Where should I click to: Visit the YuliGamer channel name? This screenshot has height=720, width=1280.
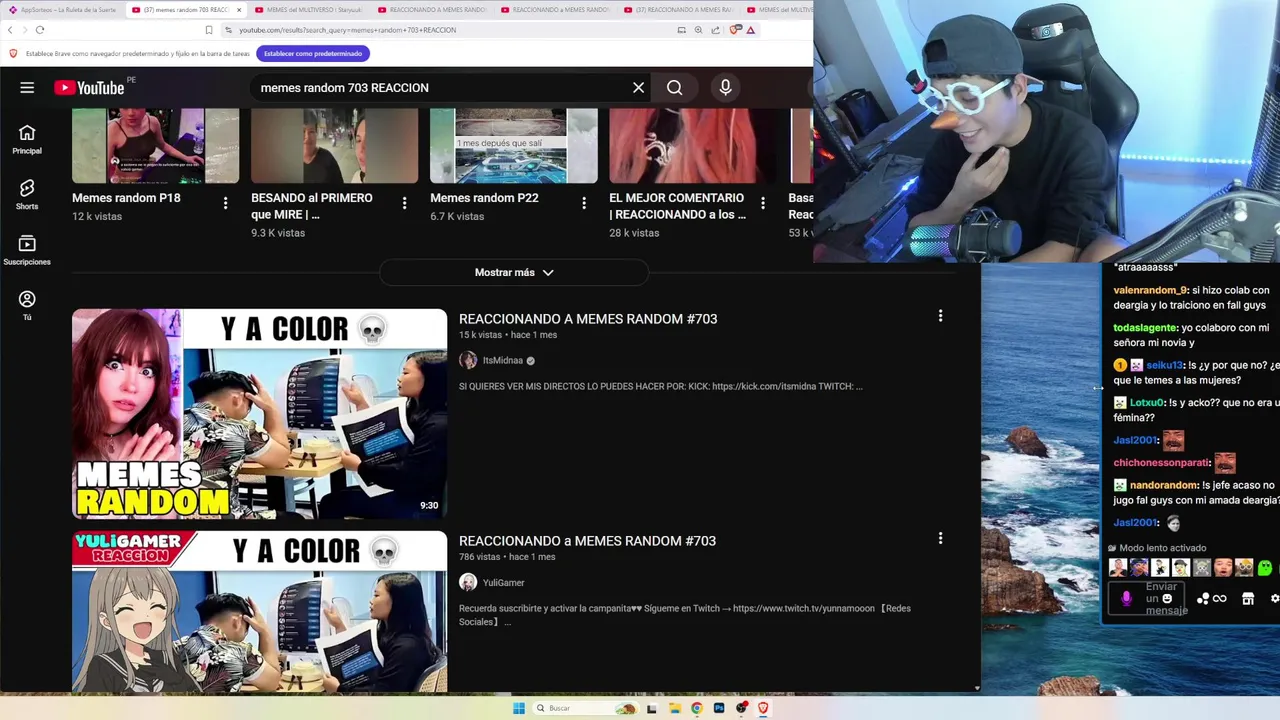504,583
